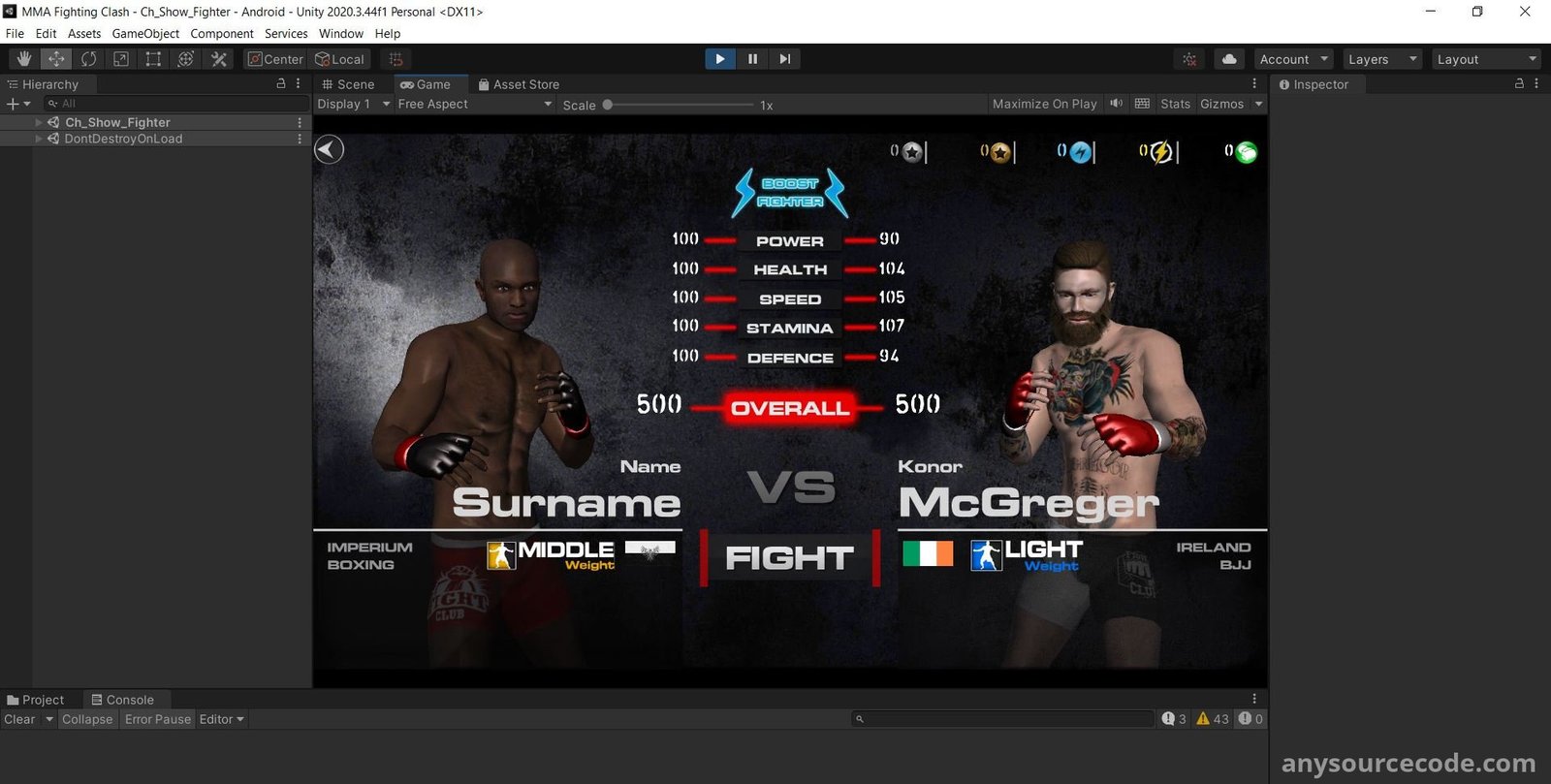
Task: Open the Layers dropdown
Action: [1381, 59]
